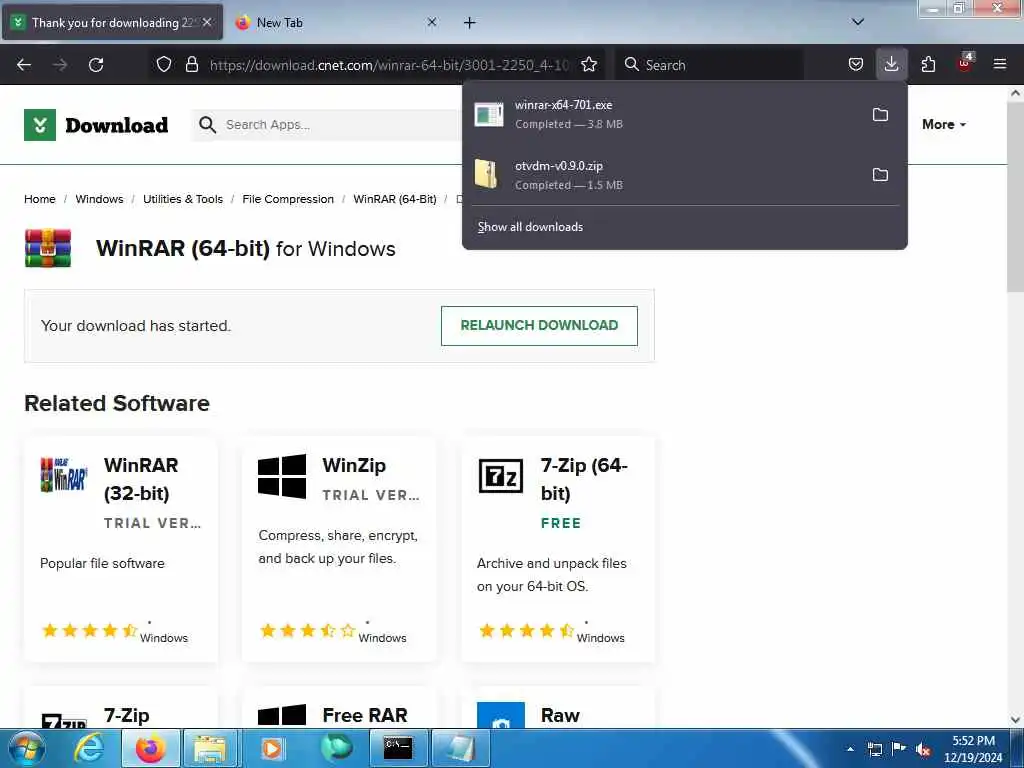Open the 7-Zip (64-bit) related card
Viewport: 1024px width, 768px height.
pyautogui.click(x=558, y=549)
